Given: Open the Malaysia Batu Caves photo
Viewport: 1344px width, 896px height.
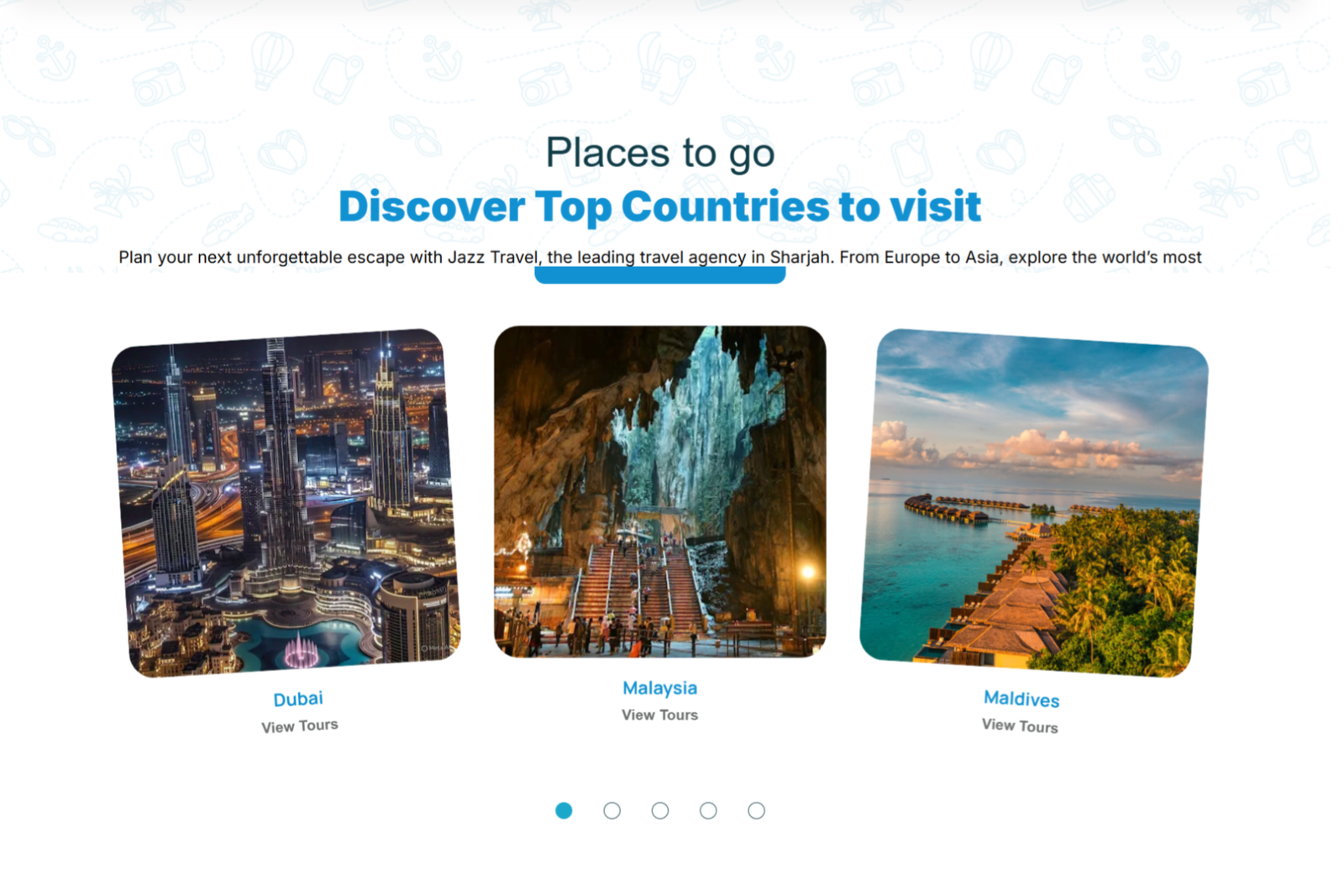Looking at the screenshot, I should 660,491.
